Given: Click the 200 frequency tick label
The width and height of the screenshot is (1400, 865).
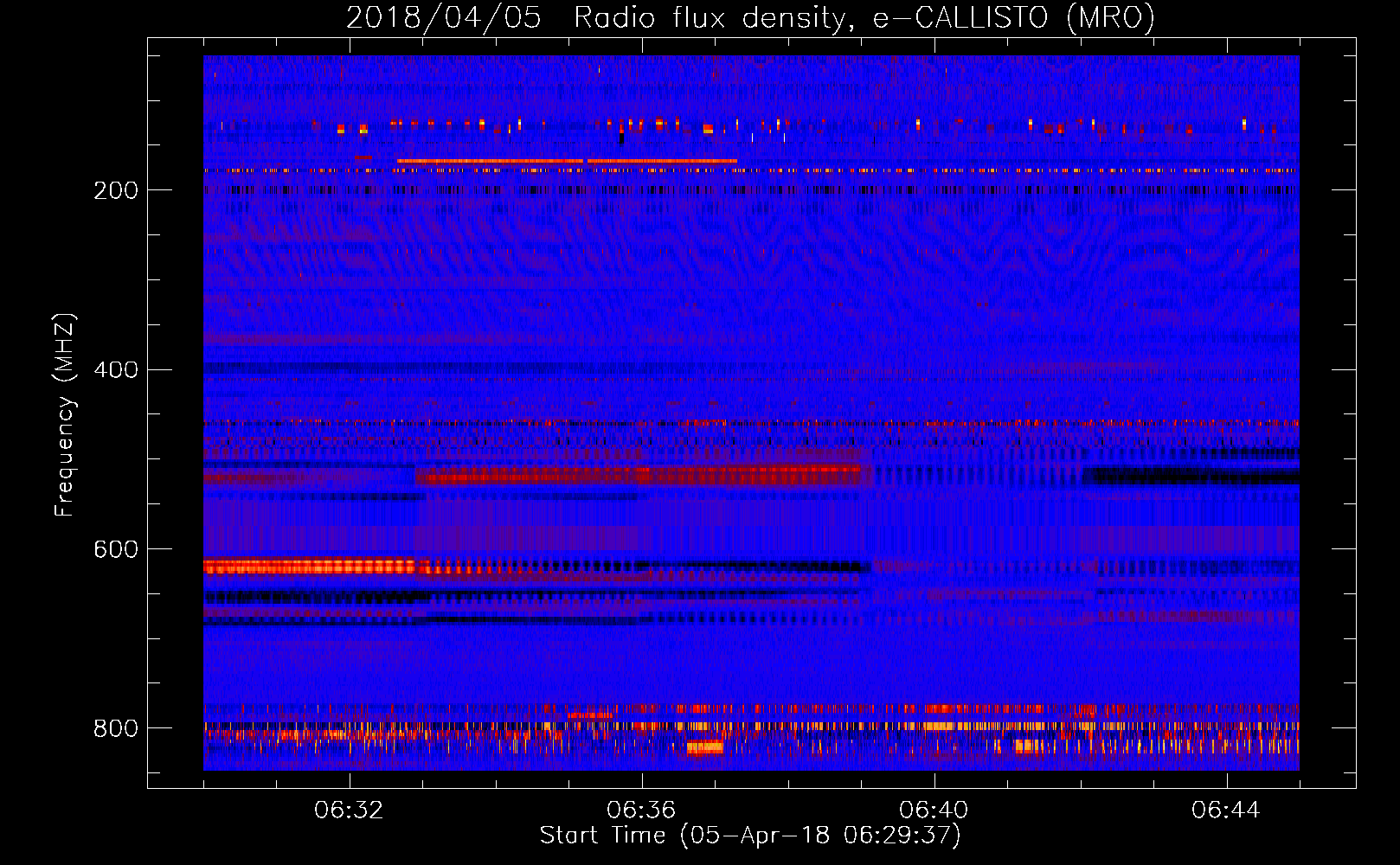Looking at the screenshot, I should click(x=116, y=190).
